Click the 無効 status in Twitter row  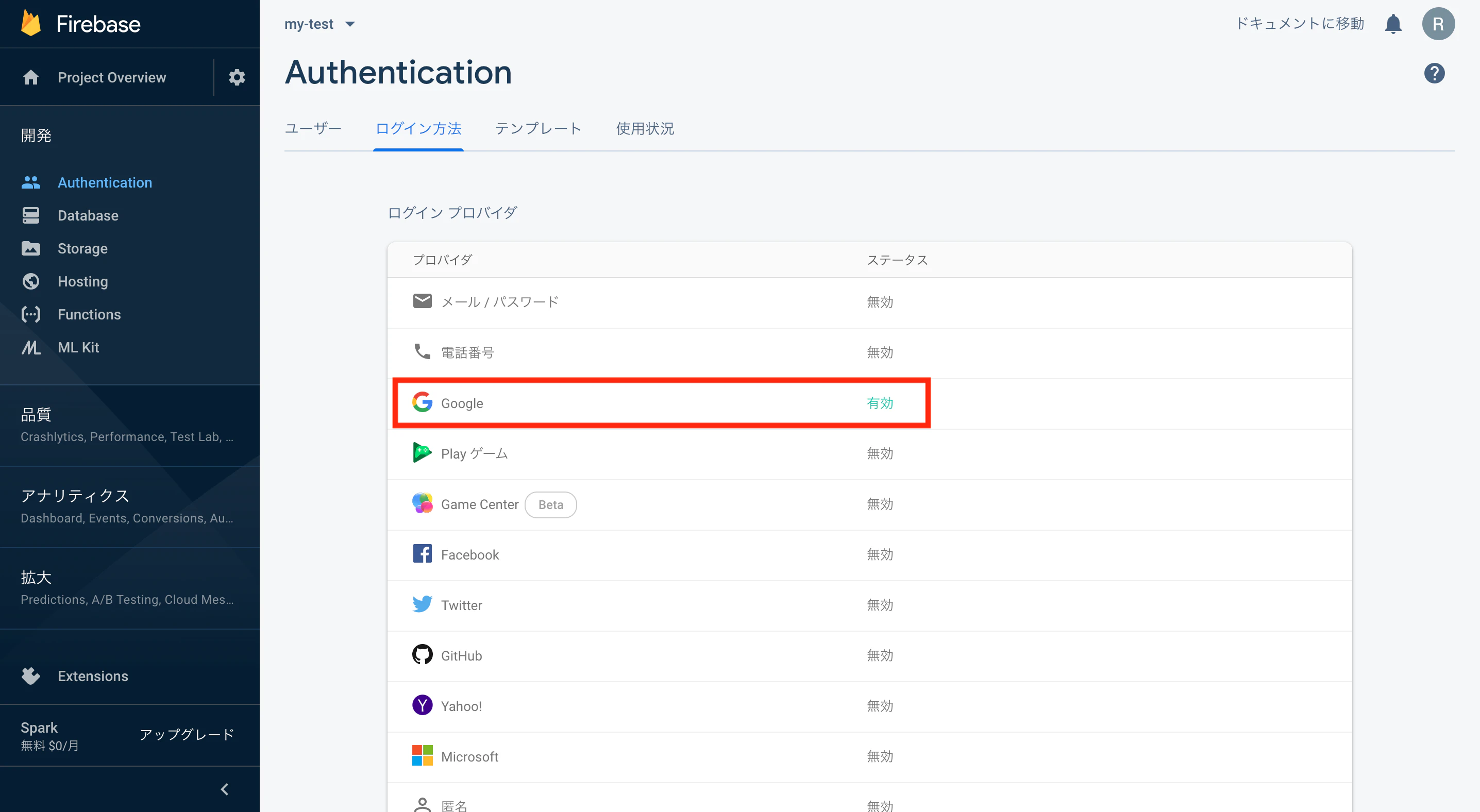click(880, 605)
